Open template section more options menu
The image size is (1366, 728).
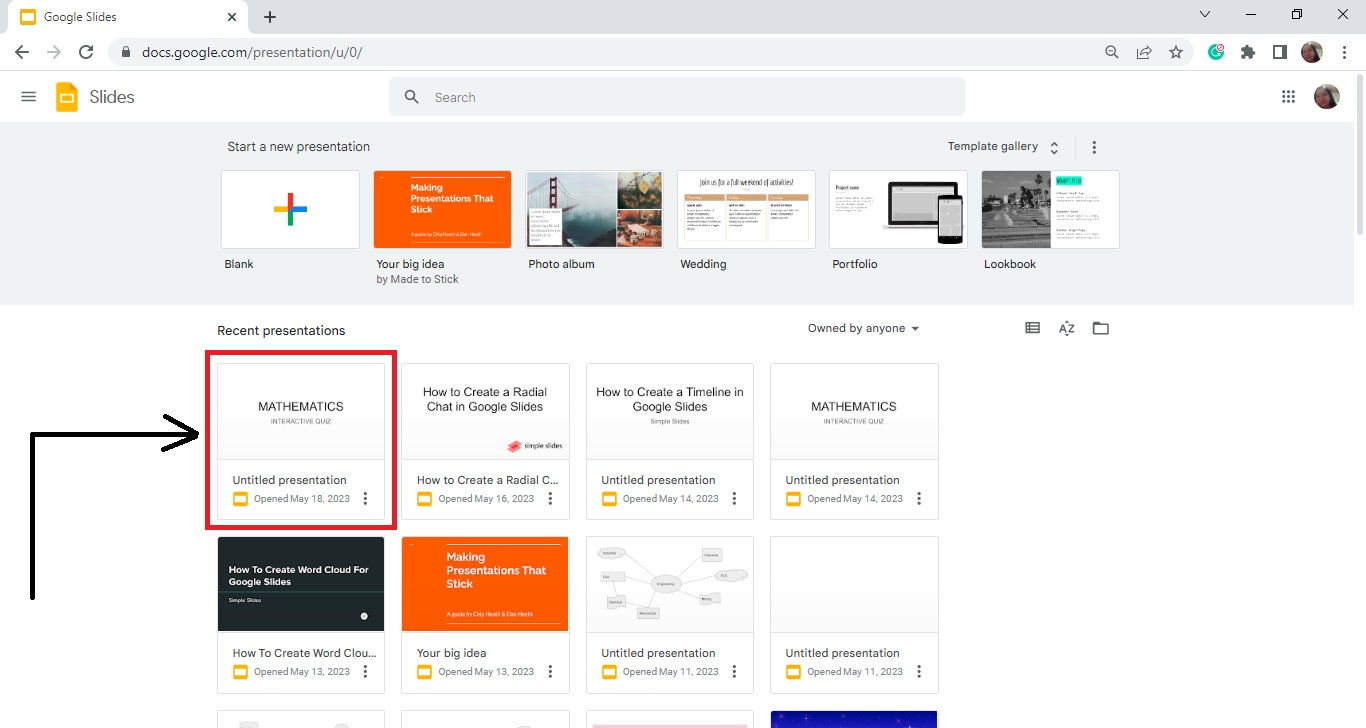tap(1094, 147)
